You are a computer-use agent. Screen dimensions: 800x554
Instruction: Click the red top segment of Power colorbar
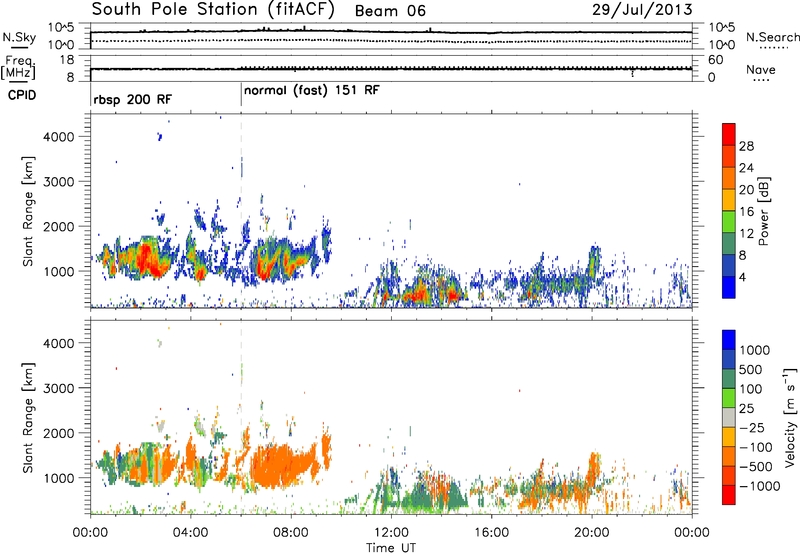click(729, 134)
